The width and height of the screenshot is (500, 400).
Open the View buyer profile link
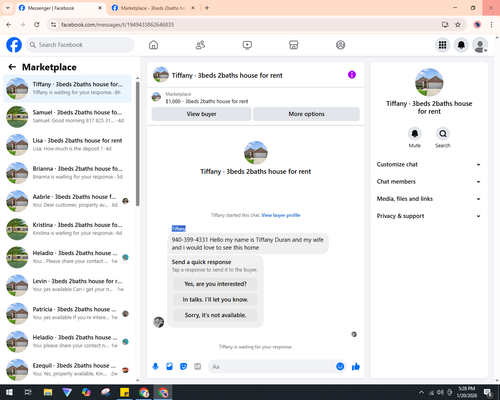tap(281, 215)
